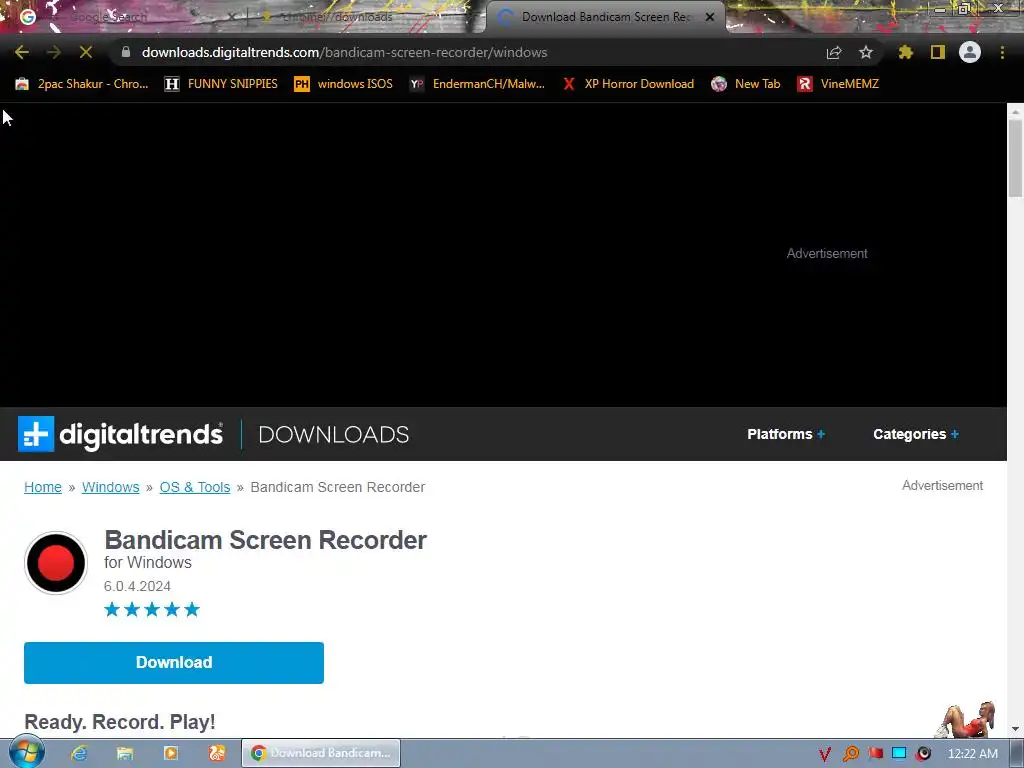Screen dimensions: 1024x768
Task: Close the Google Search tab
Action: (231, 17)
